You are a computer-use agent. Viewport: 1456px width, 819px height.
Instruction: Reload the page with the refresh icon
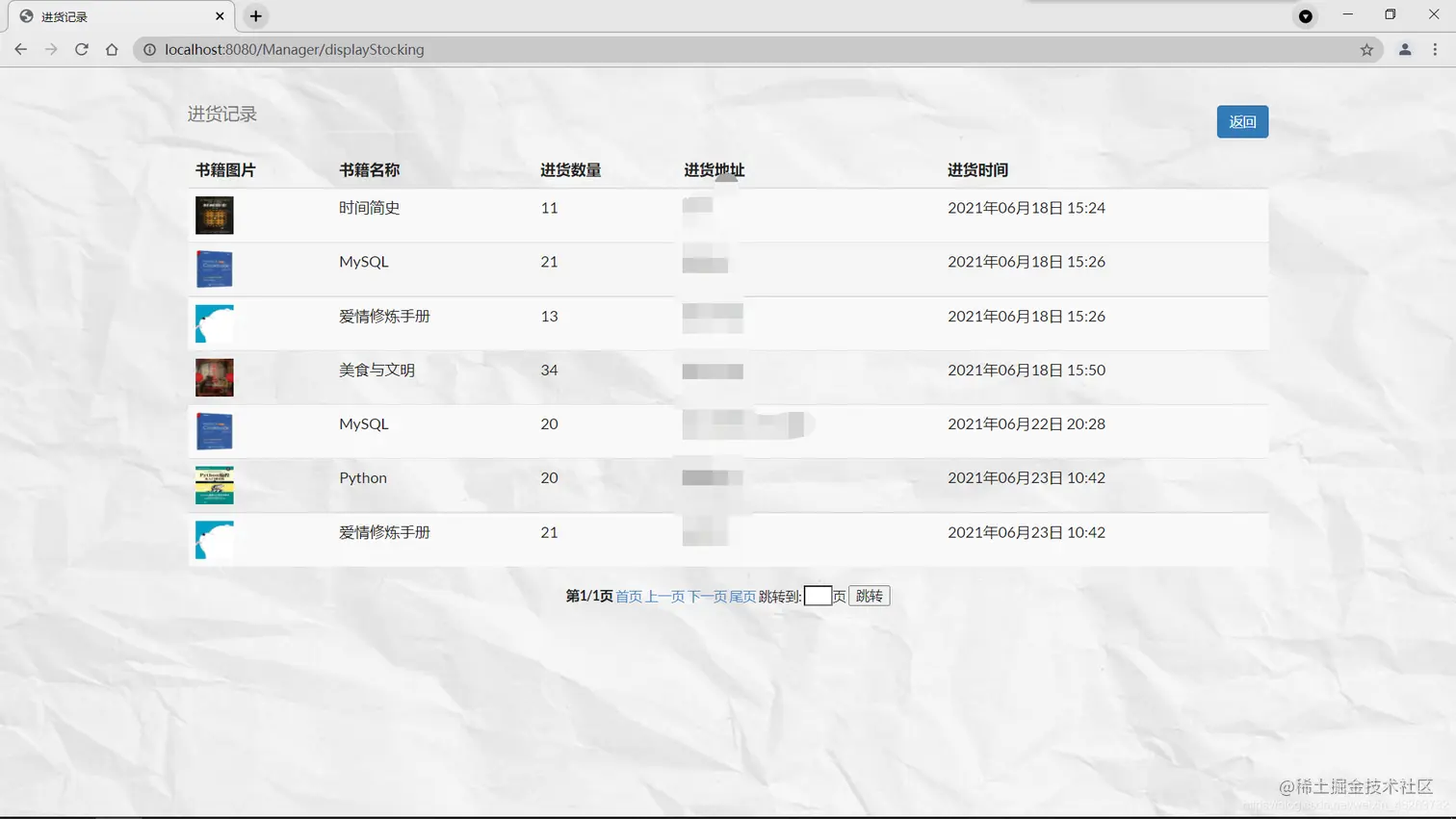81,49
